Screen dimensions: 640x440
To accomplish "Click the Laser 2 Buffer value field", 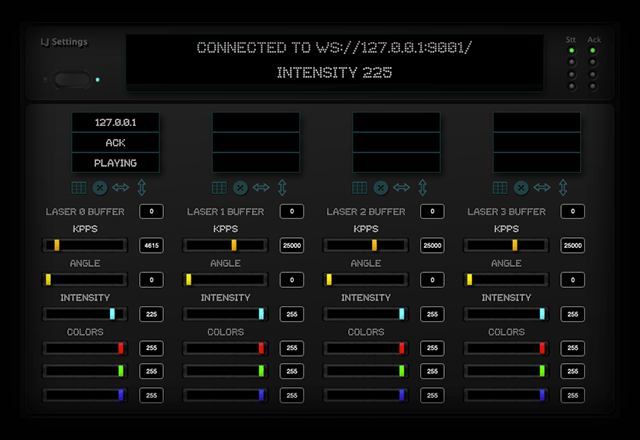I will click(432, 211).
